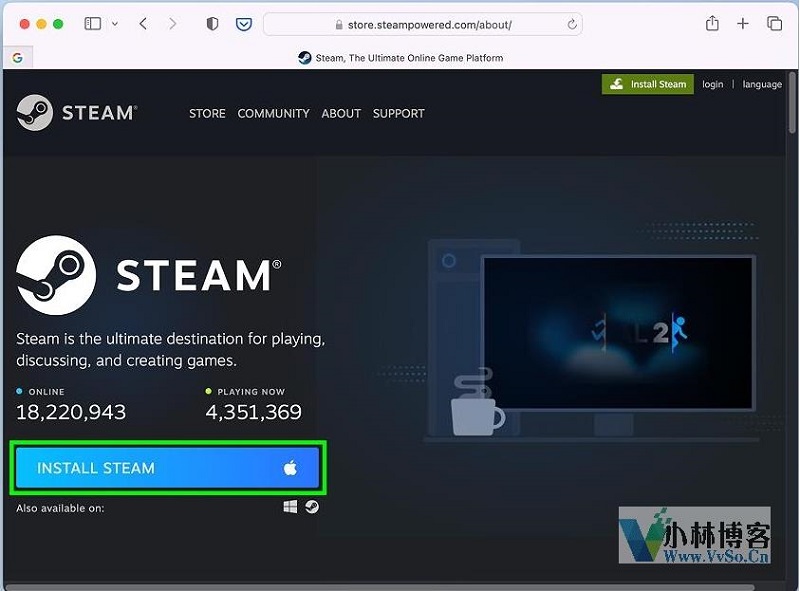Image resolution: width=800 pixels, height=591 pixels.
Task: Click the address bar URL field
Action: pos(423,24)
